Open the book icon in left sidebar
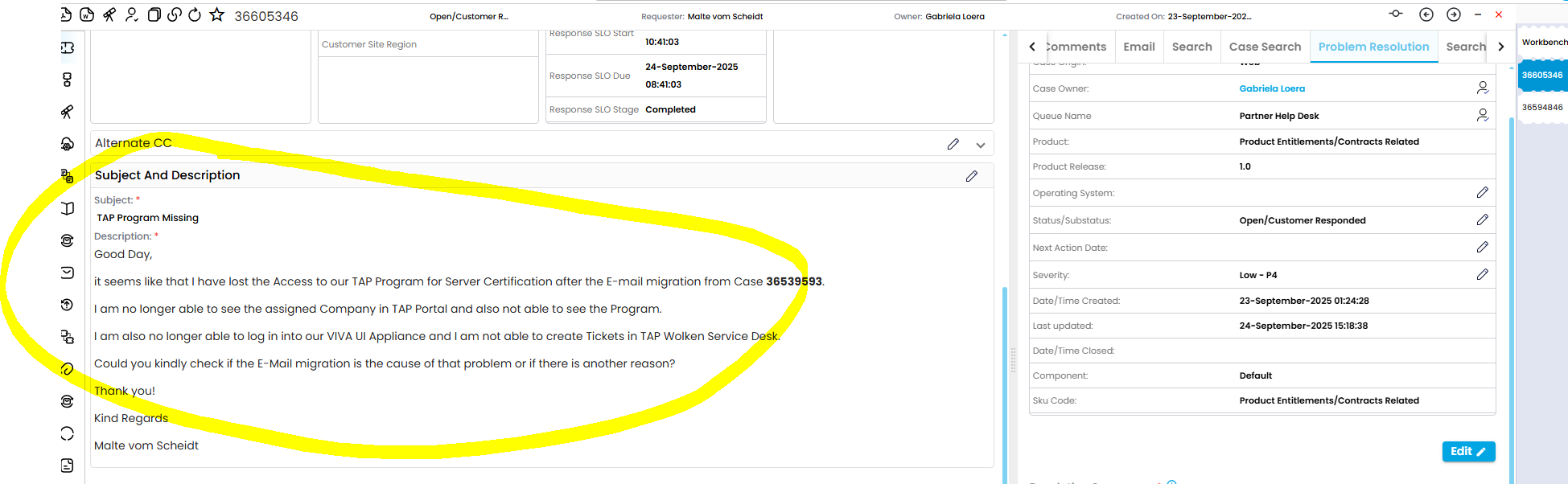 click(68, 208)
